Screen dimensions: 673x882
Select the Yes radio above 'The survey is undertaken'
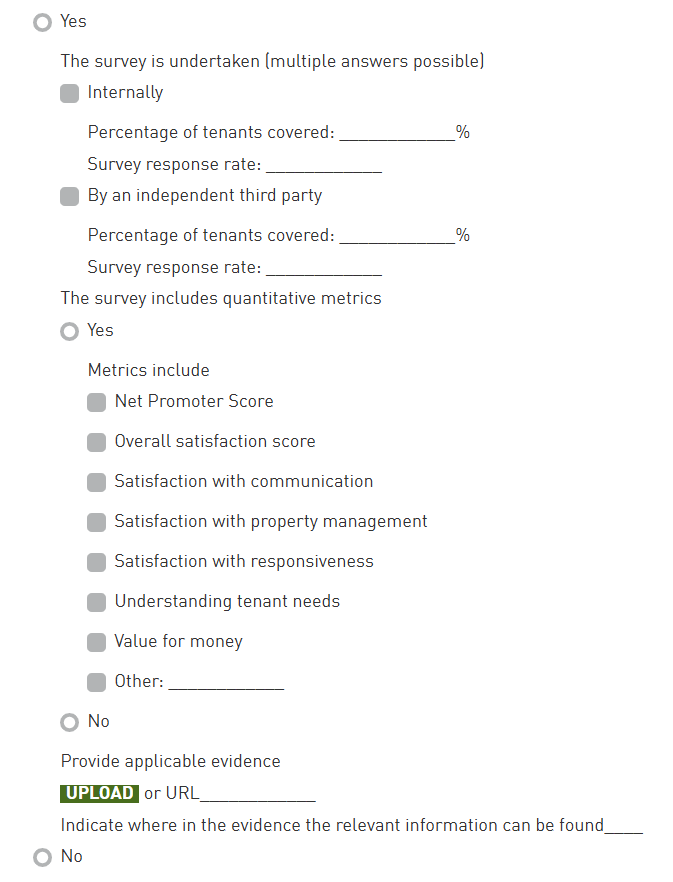[x=42, y=22]
